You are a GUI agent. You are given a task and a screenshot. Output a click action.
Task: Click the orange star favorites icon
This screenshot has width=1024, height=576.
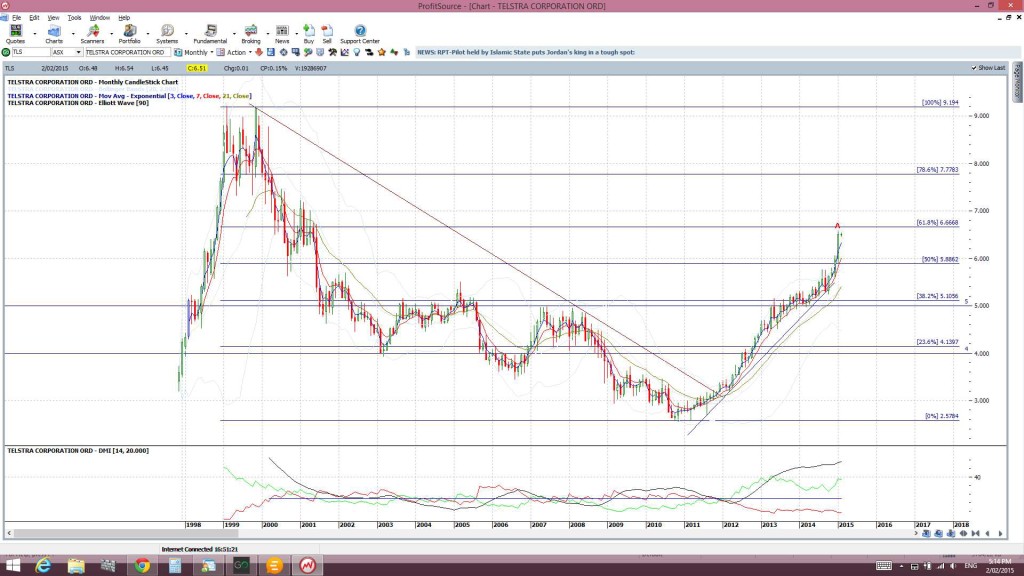(382, 52)
